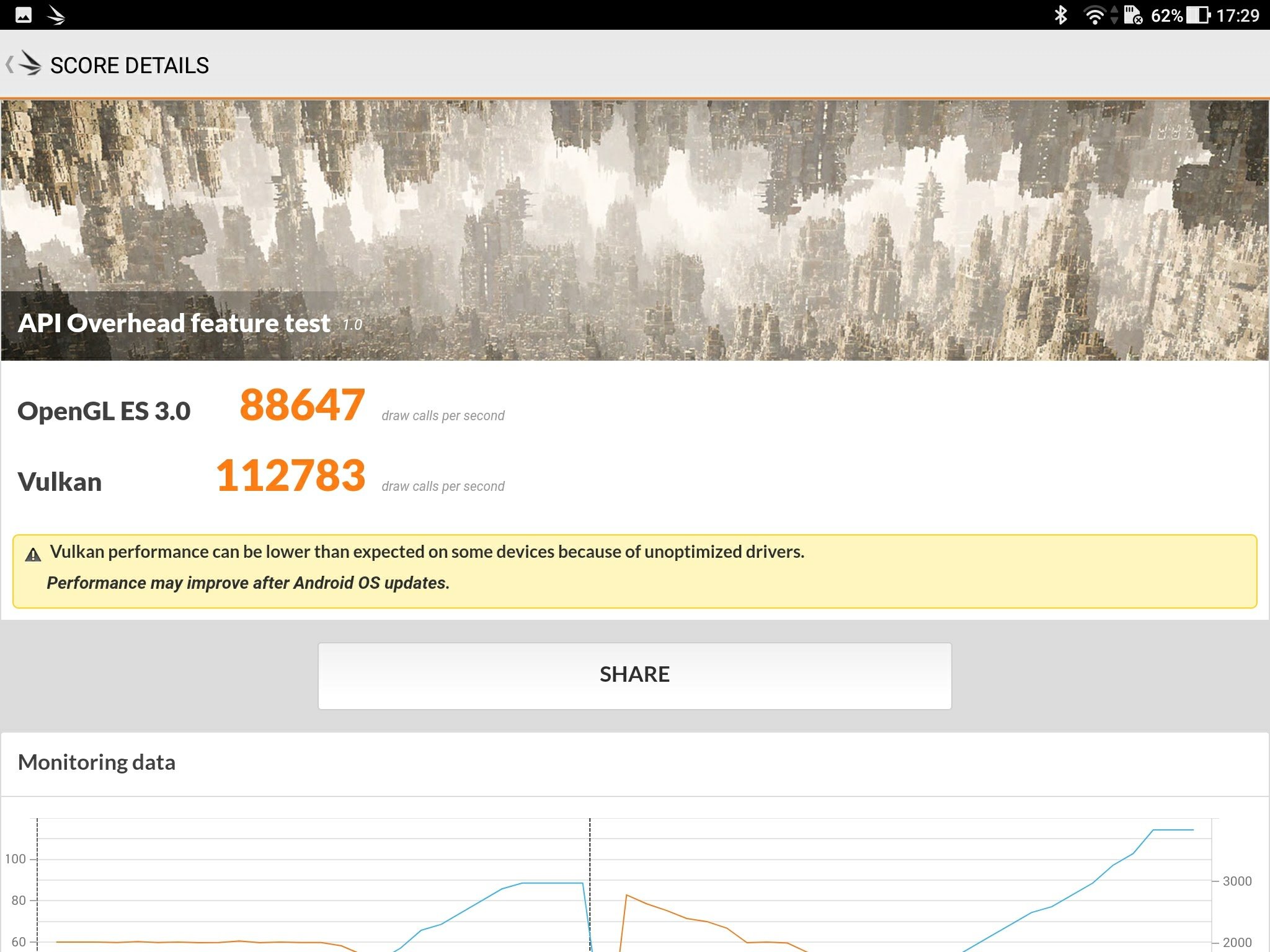The image size is (1270, 952).
Task: Tap the orange line spike in monitoring chart
Action: pyautogui.click(x=627, y=895)
